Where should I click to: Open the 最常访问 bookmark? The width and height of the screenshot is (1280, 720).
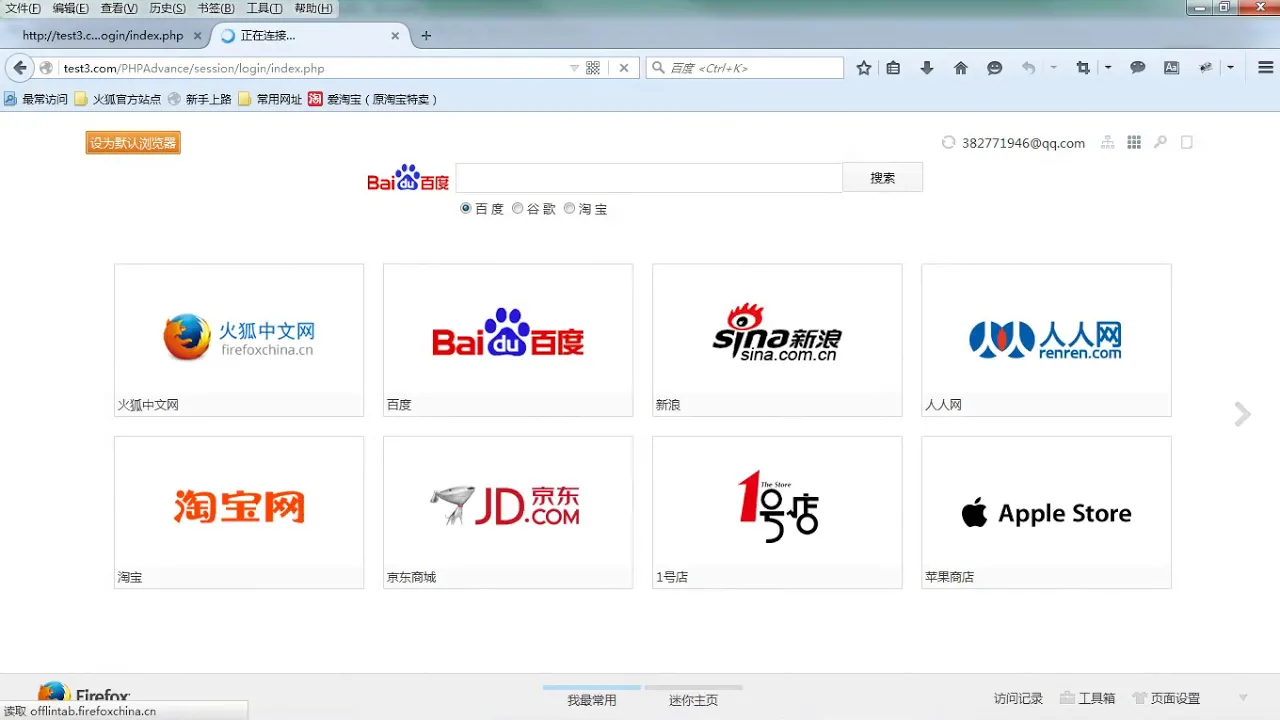coord(36,99)
